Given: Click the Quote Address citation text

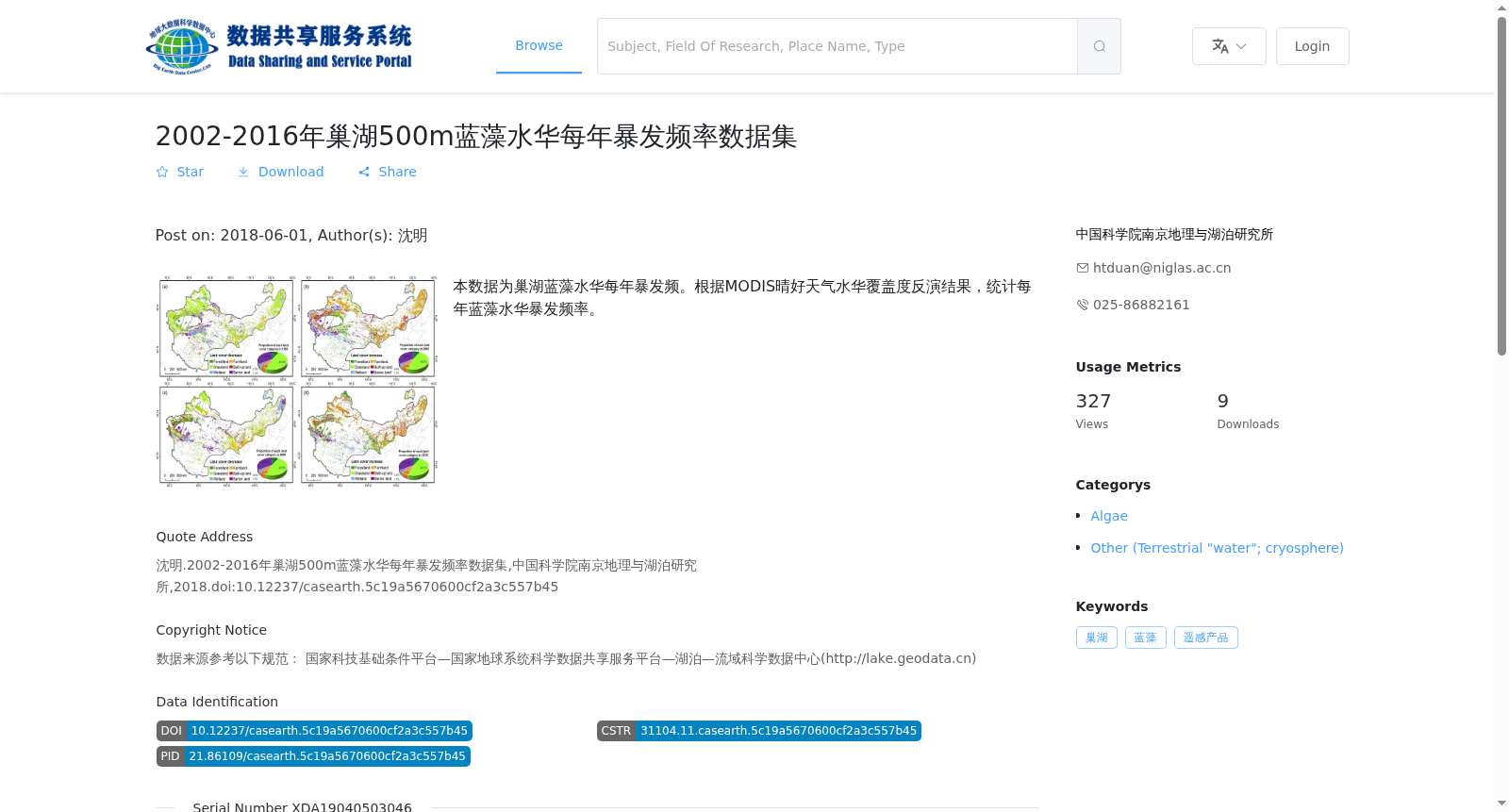Looking at the screenshot, I should [x=426, y=576].
